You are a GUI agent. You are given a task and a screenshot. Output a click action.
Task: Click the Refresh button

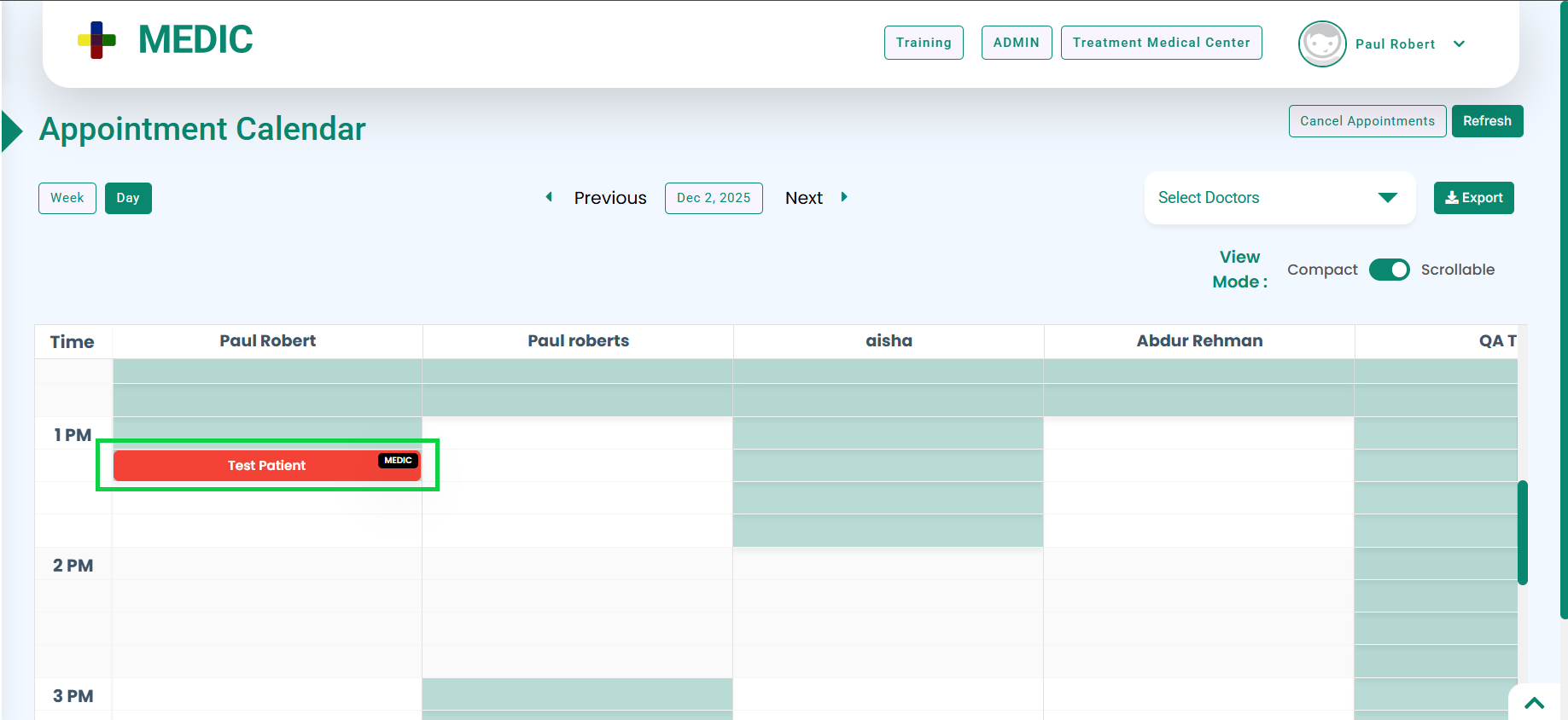(x=1487, y=121)
